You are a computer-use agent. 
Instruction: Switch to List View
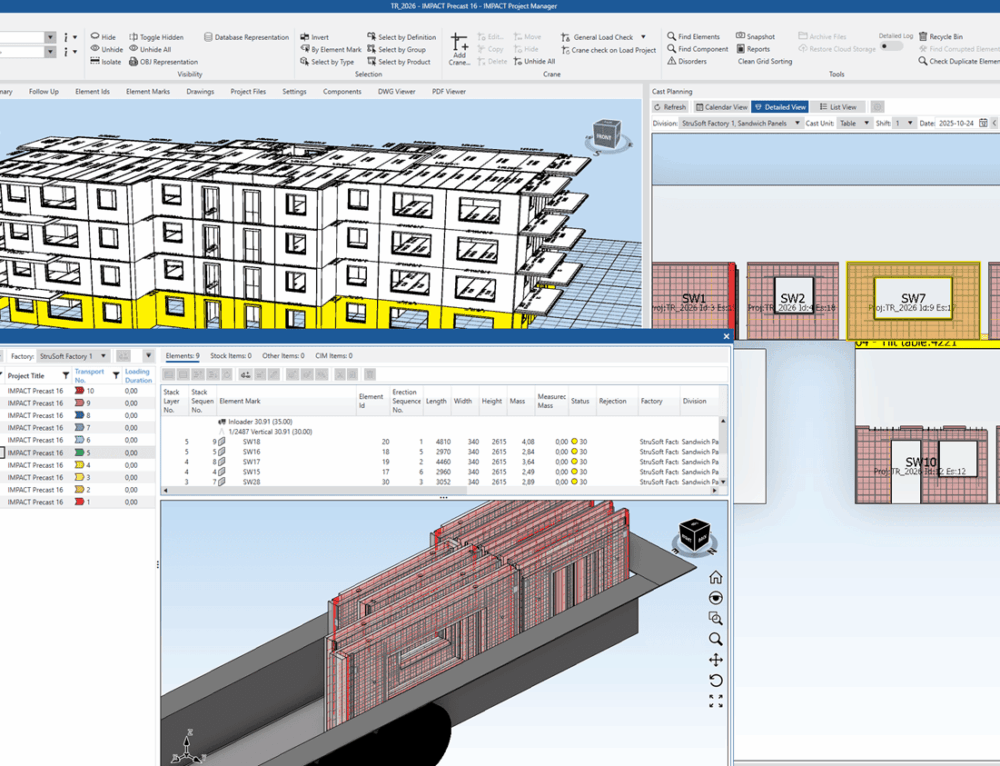pos(837,107)
